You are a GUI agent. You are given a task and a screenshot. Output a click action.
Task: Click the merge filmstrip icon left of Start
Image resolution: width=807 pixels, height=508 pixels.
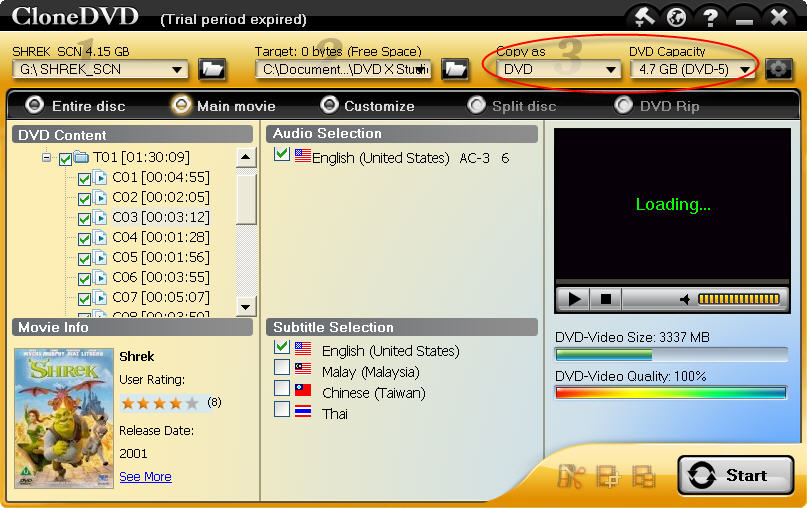click(644, 476)
